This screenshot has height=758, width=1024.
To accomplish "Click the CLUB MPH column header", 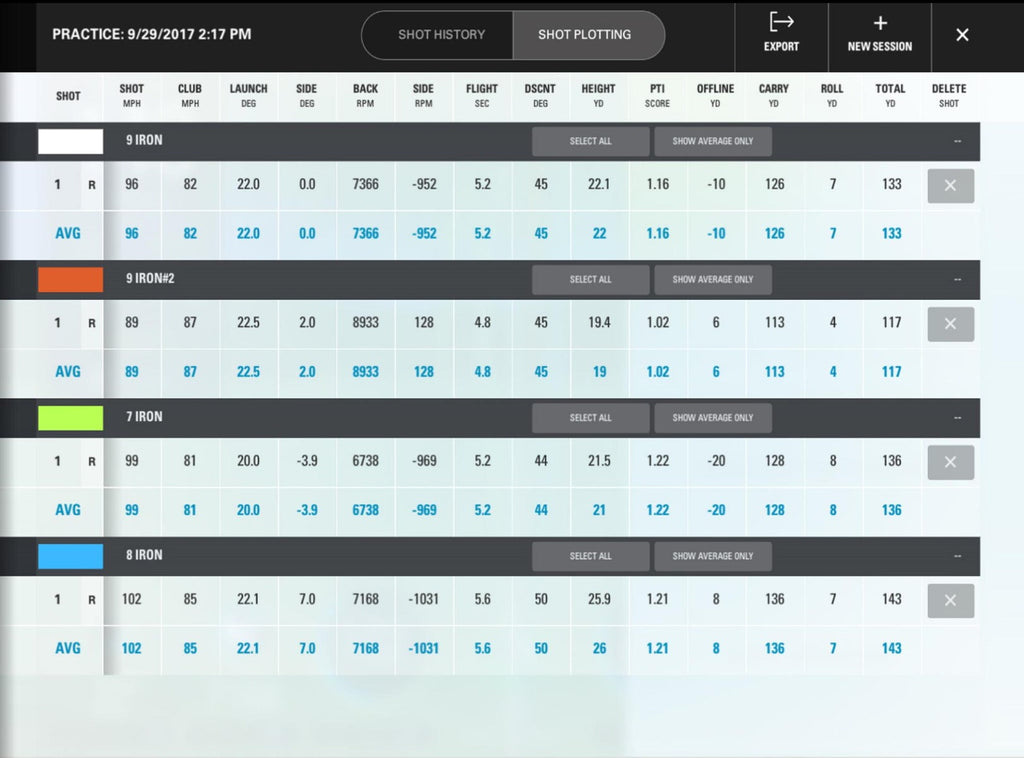I will pos(190,95).
